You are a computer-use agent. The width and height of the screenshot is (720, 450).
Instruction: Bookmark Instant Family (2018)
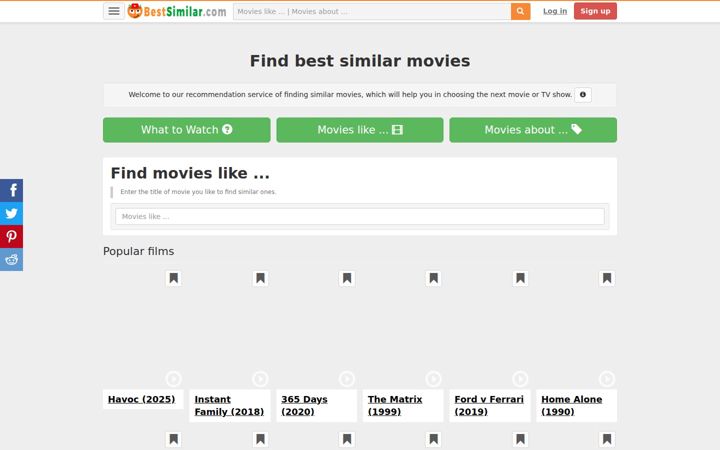(260, 278)
